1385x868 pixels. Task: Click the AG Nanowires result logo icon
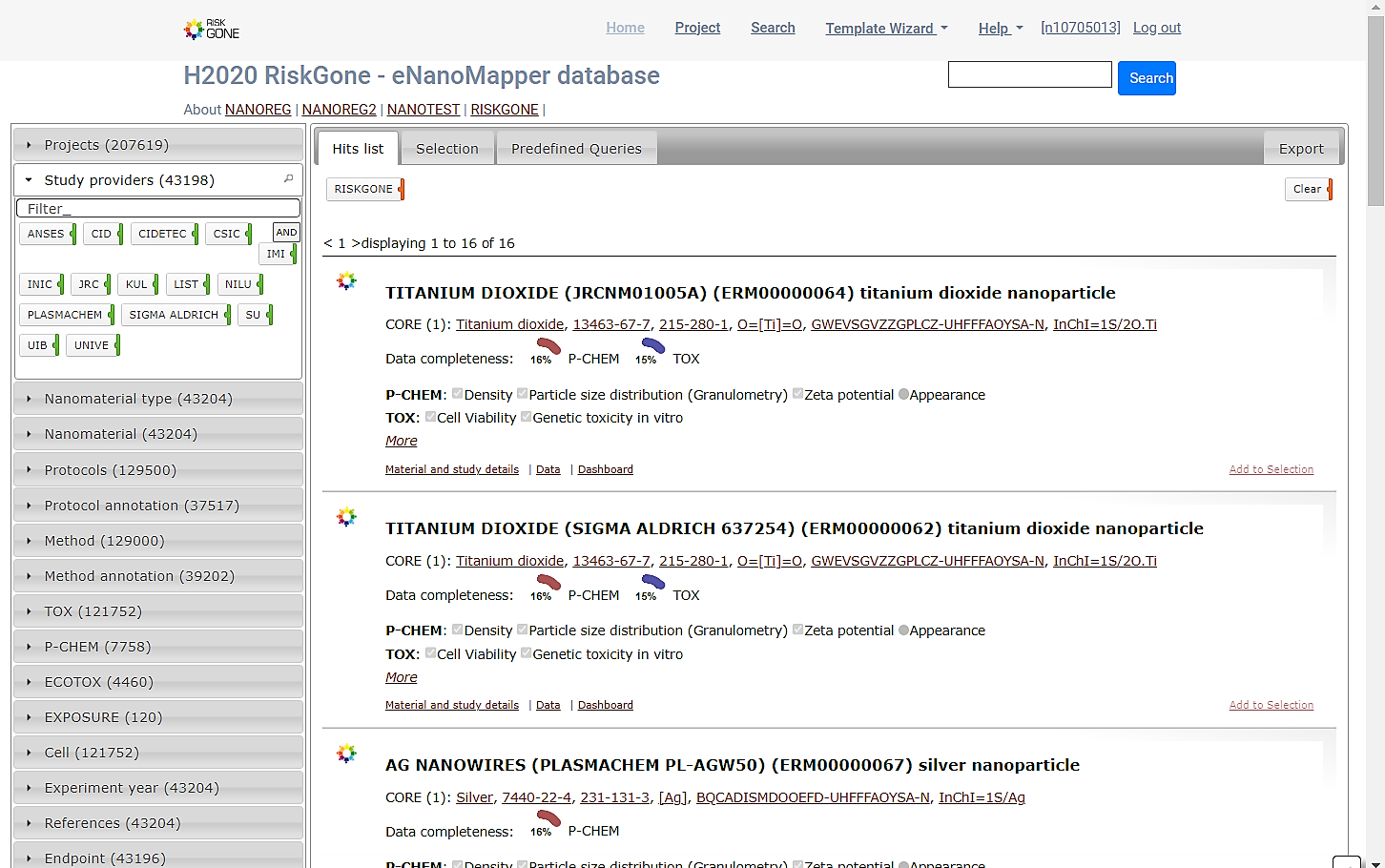346,754
